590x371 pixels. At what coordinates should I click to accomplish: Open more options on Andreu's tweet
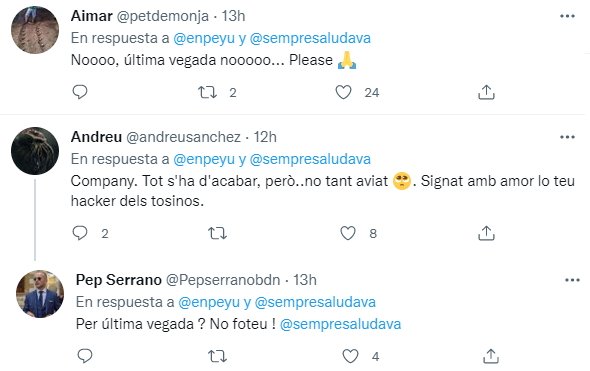pyautogui.click(x=567, y=137)
